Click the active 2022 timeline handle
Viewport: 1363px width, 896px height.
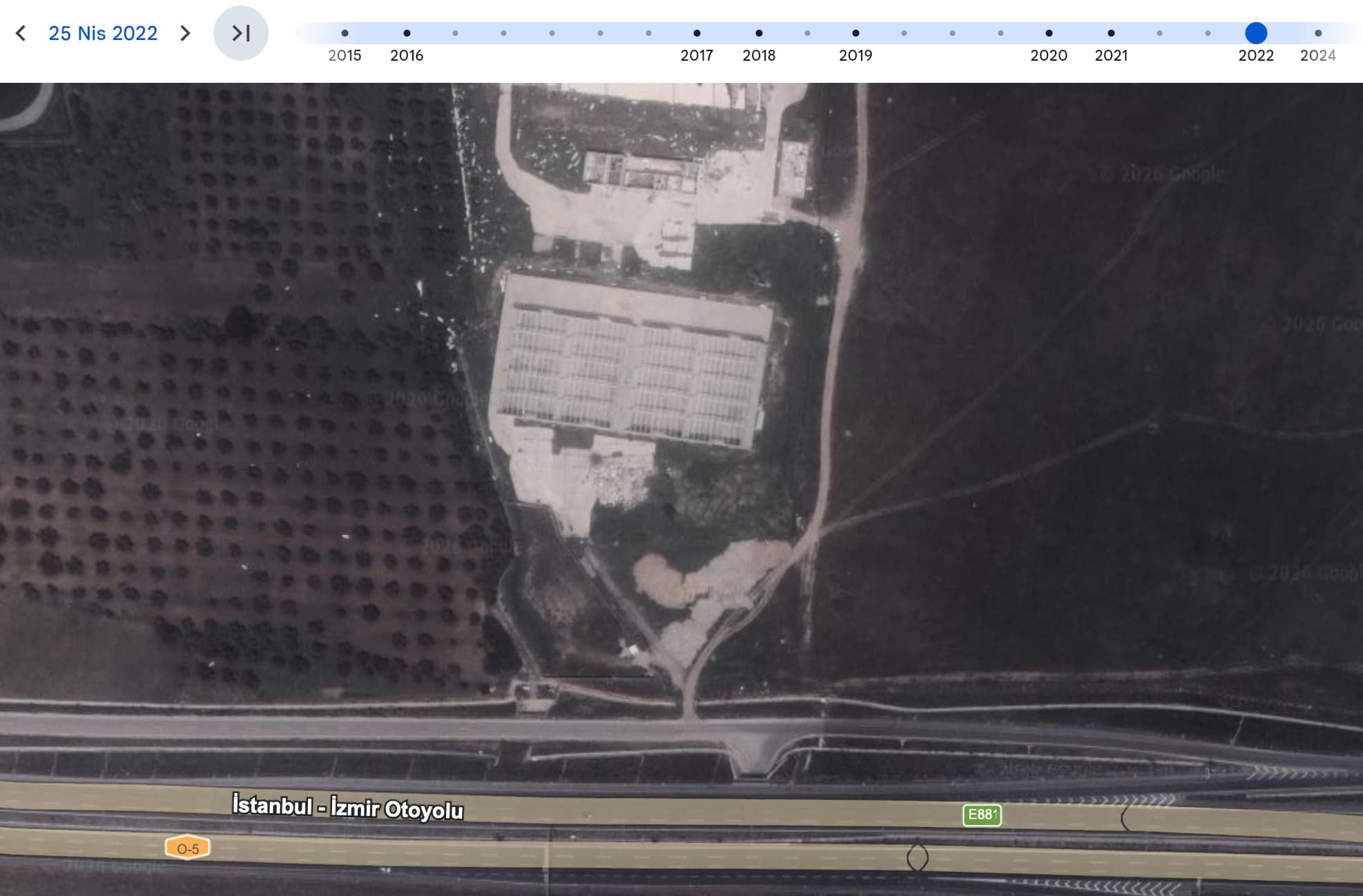click(x=1256, y=33)
